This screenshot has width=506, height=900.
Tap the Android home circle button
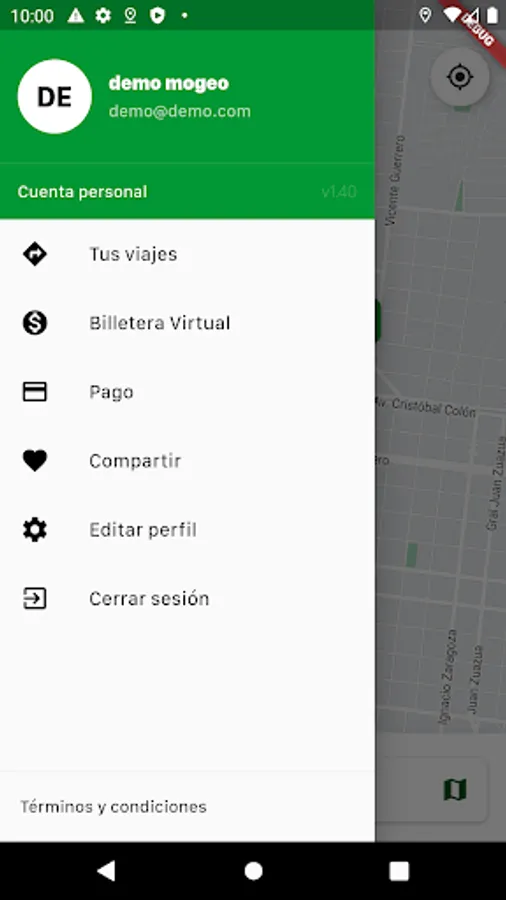(x=253, y=871)
